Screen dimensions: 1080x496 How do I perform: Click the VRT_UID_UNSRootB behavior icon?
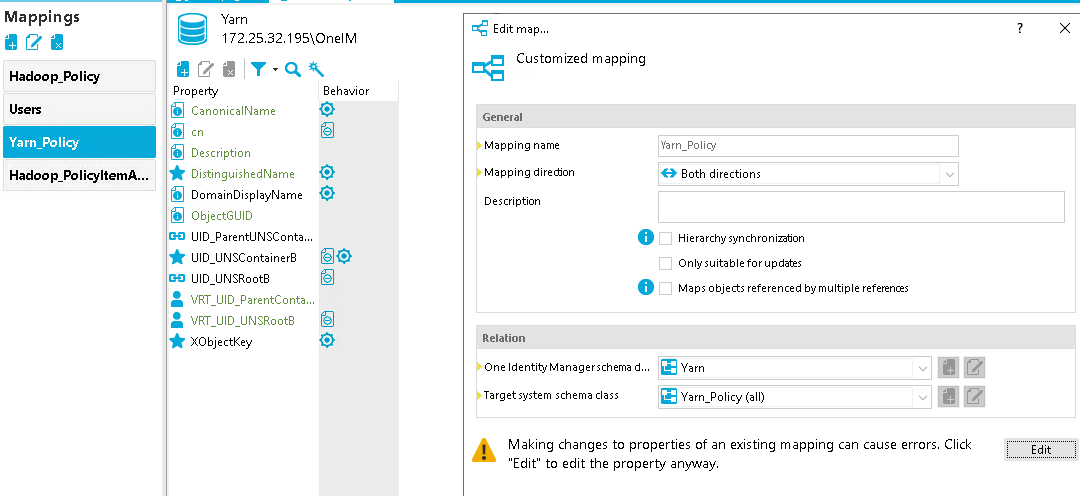coord(327,319)
